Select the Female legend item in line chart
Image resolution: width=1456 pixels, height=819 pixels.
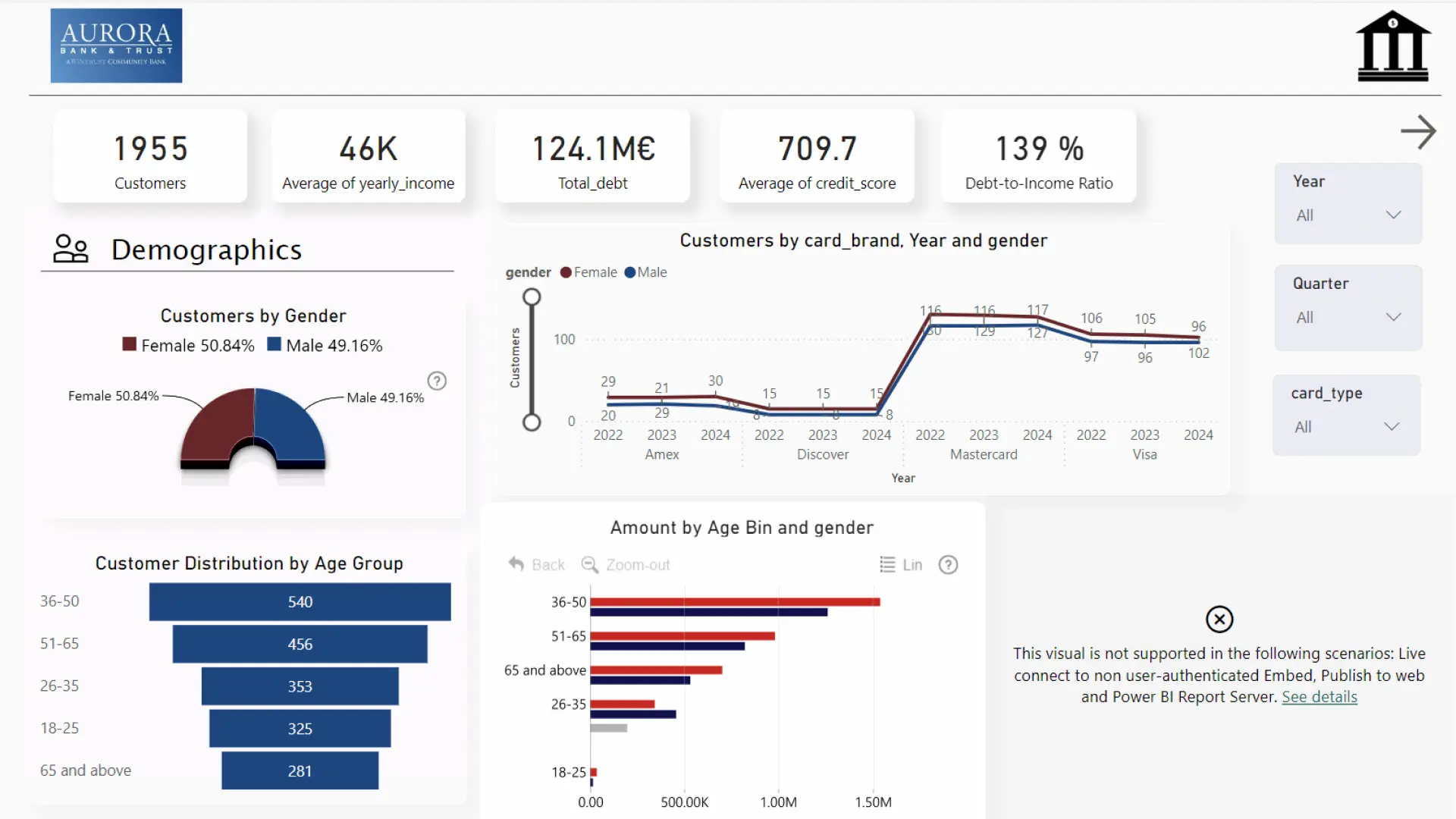(x=588, y=272)
